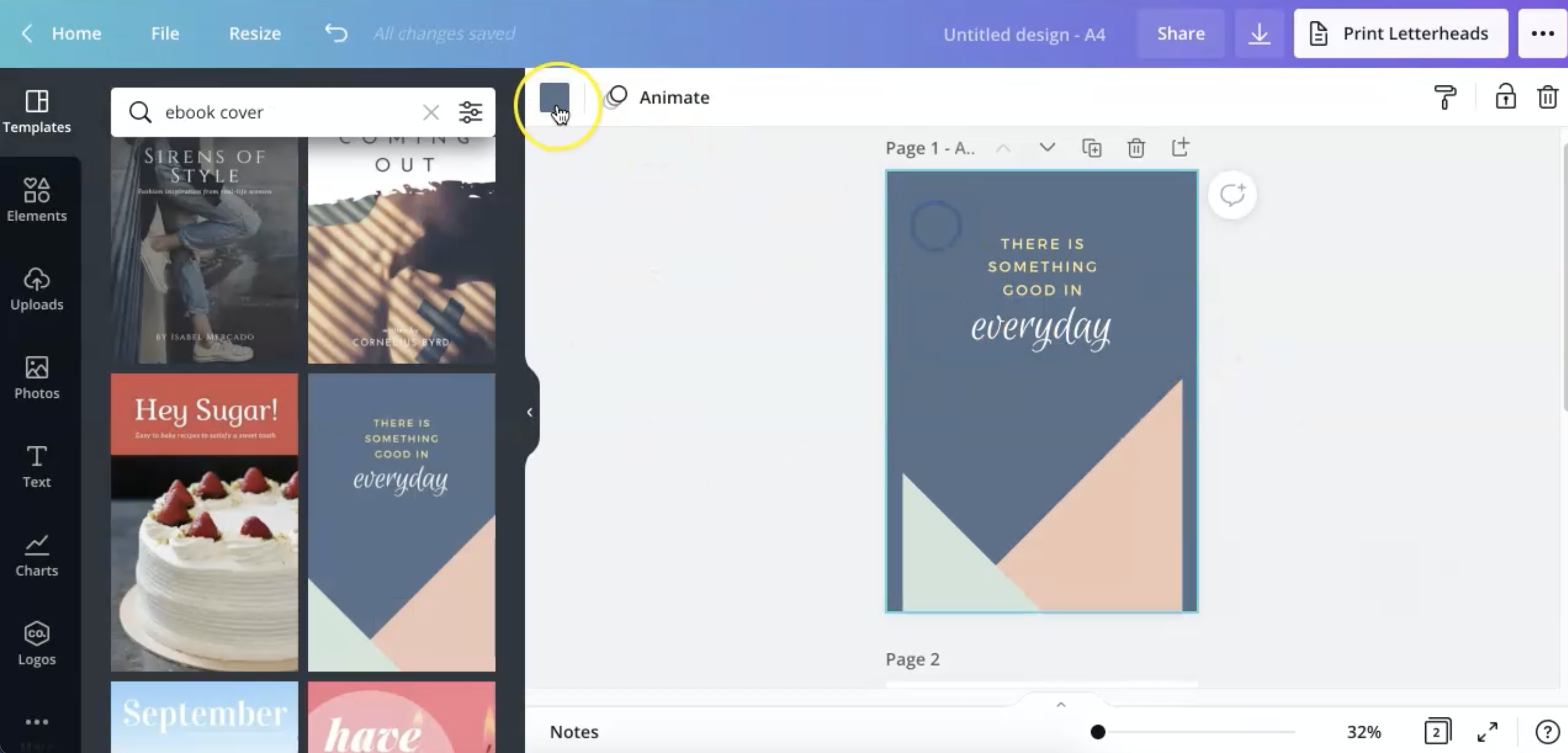Open the background color swatch
Viewport: 1568px width, 753px height.
tap(554, 97)
